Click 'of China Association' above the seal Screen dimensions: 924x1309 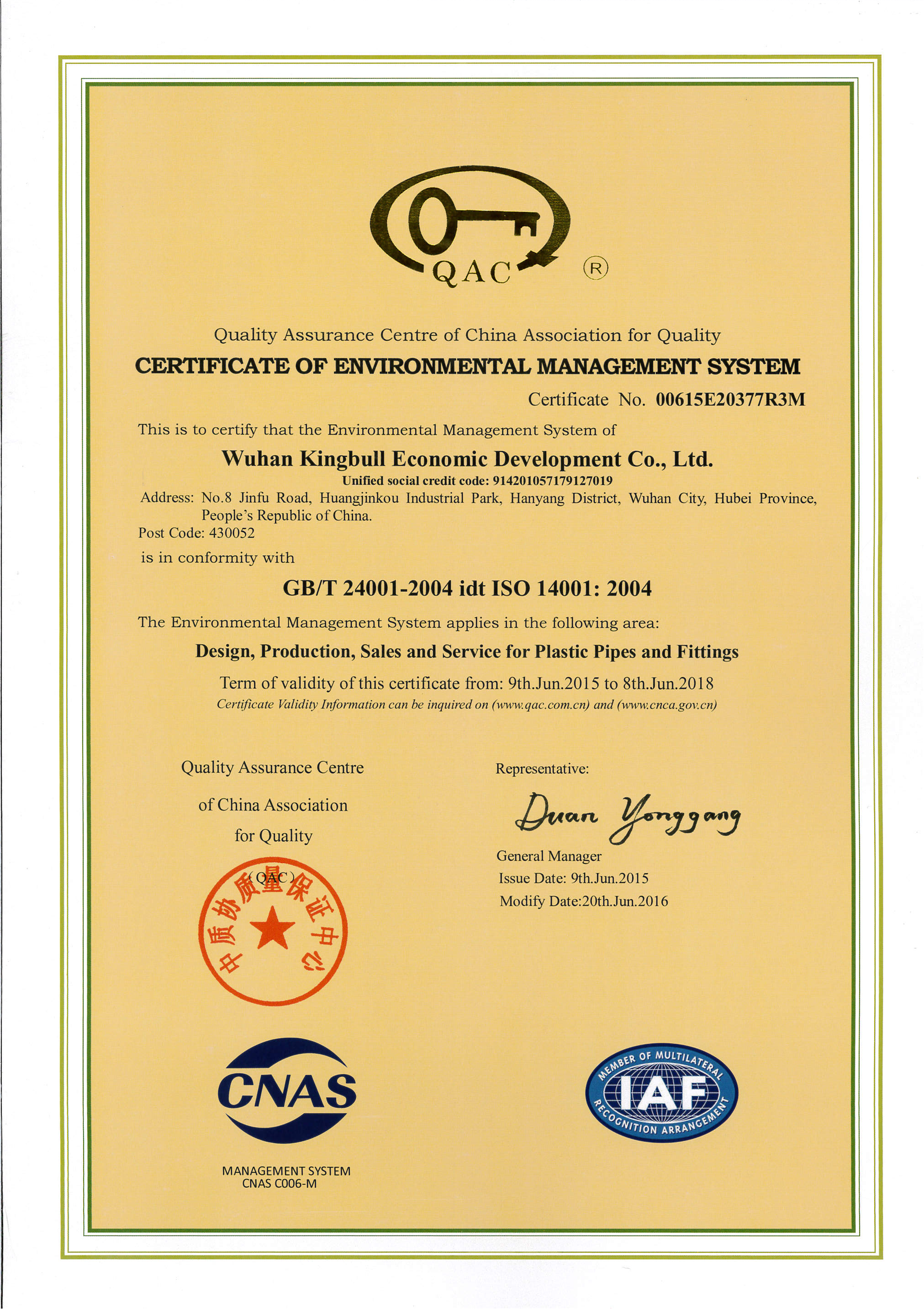tap(273, 805)
